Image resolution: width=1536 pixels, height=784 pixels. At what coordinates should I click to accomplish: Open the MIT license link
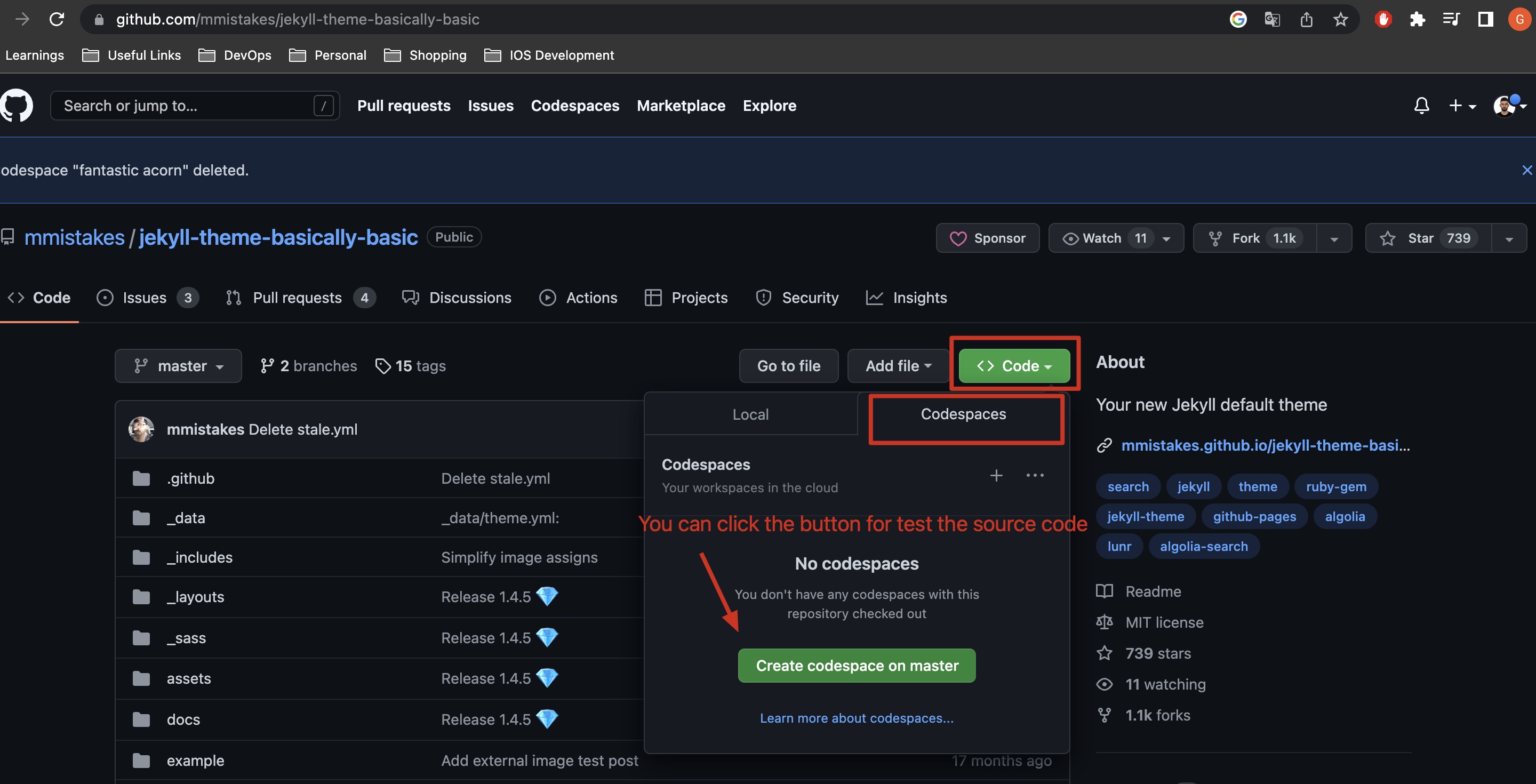click(1164, 622)
